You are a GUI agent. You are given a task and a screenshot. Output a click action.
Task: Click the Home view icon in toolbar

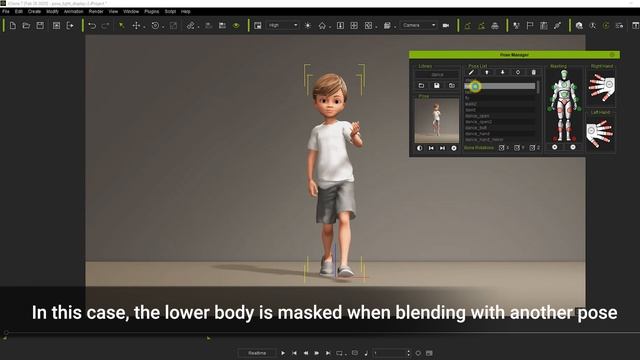tap(322, 26)
